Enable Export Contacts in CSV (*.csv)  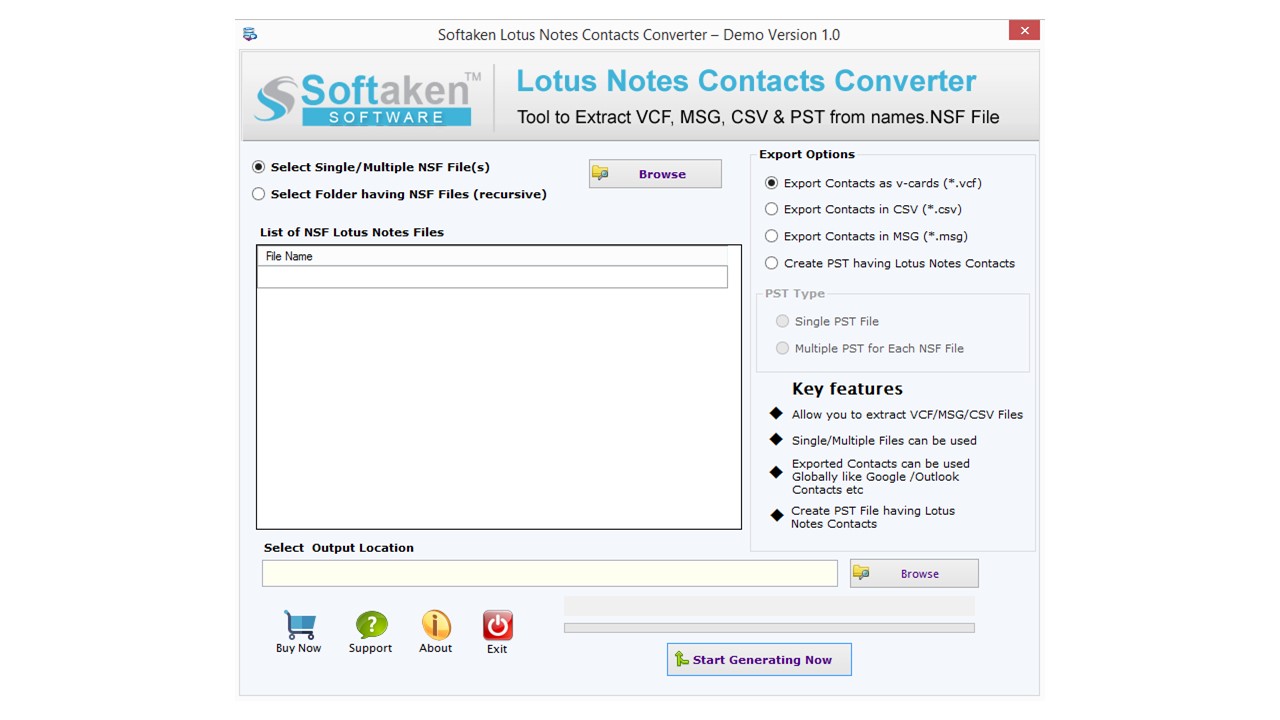coord(771,209)
